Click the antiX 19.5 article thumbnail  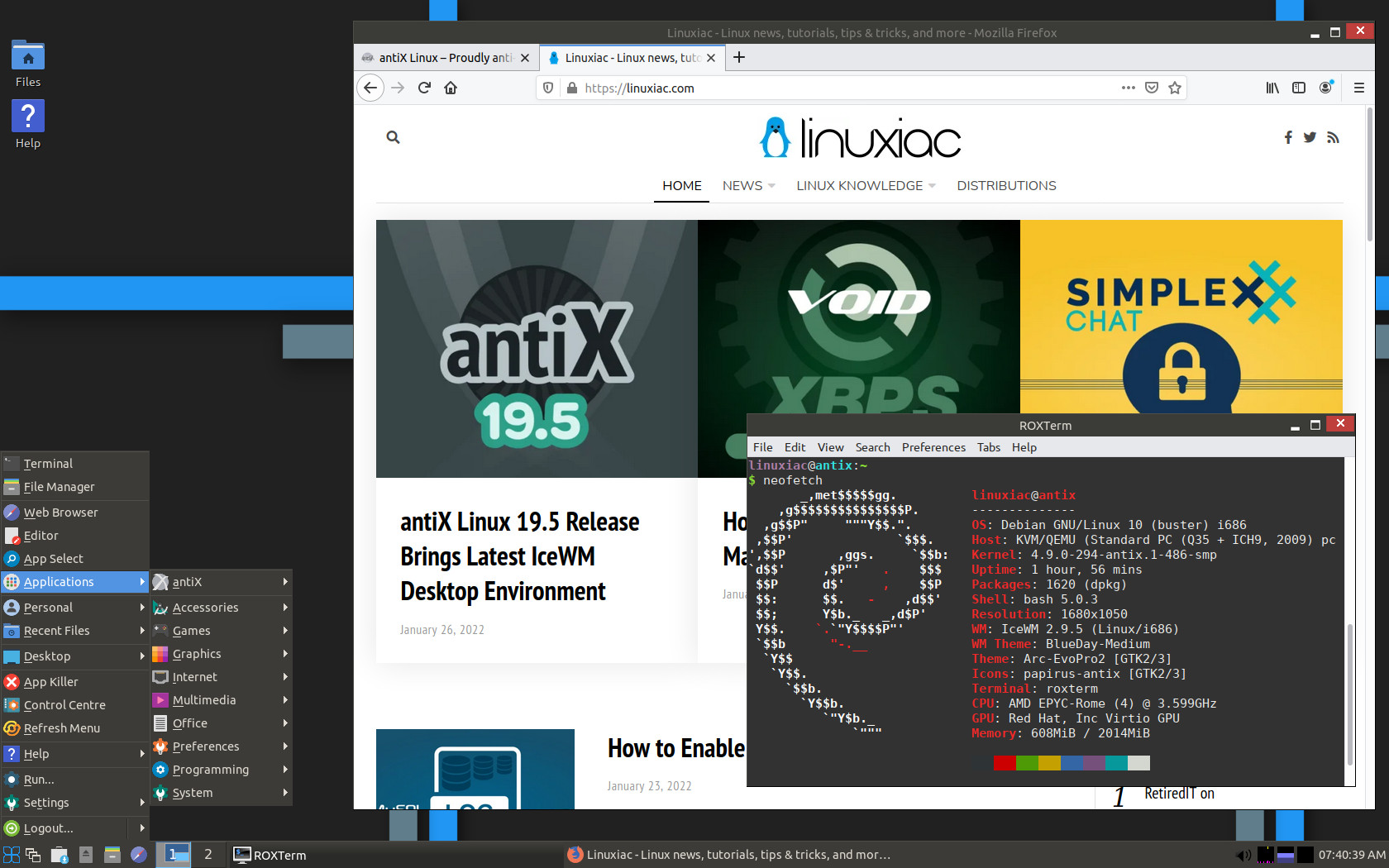tap(537, 348)
